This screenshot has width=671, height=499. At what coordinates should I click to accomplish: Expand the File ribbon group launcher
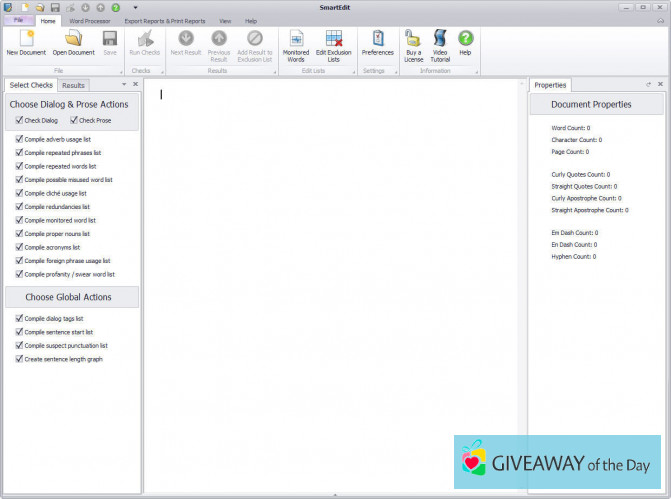[121, 72]
